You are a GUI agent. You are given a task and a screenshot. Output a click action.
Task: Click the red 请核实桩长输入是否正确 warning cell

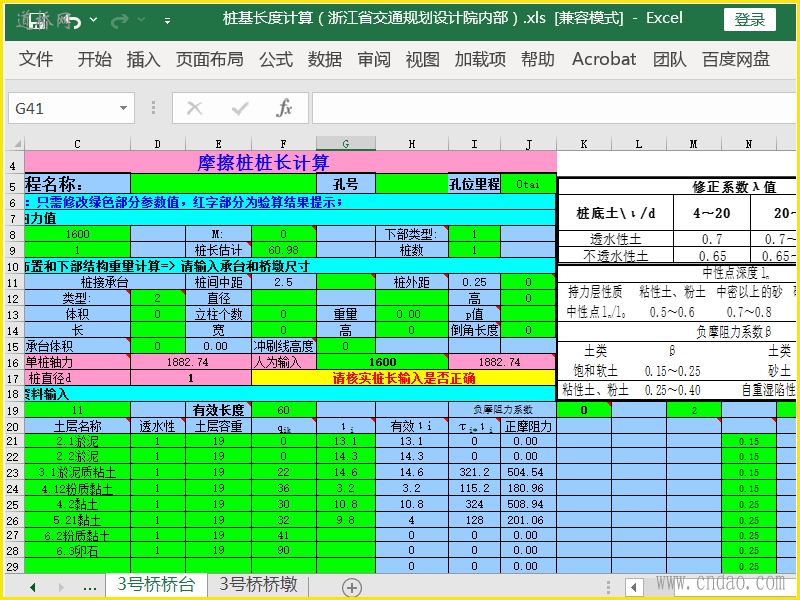pyautogui.click(x=404, y=378)
